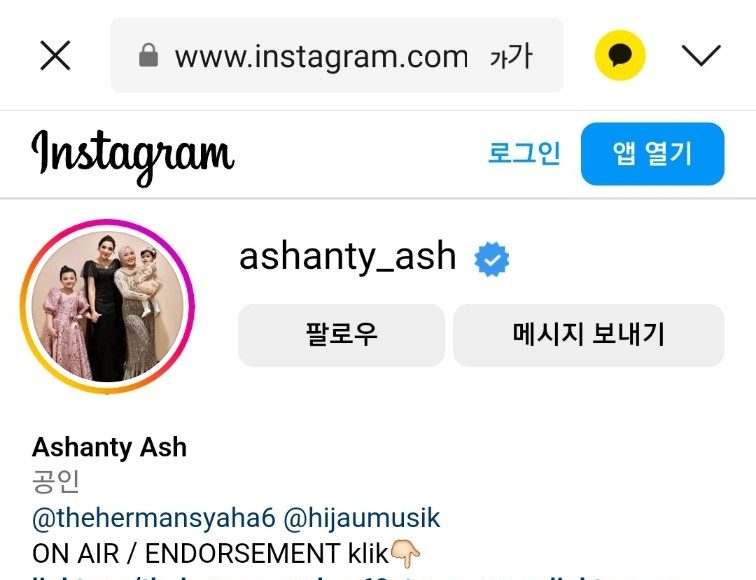
Task: Tap the Ashanty Ash display name
Action: (109, 447)
